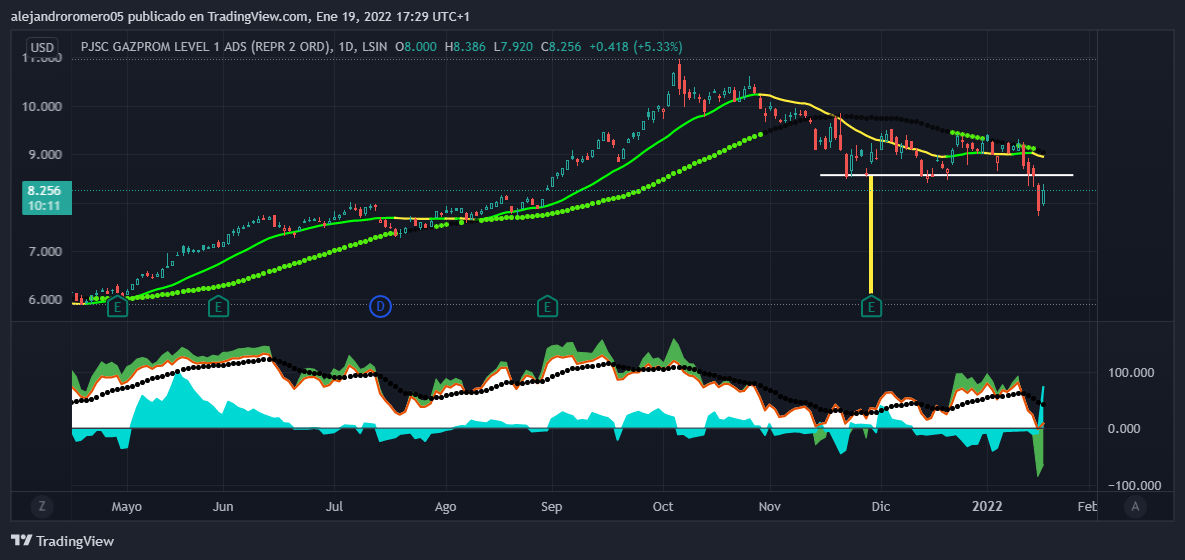This screenshot has height=560, width=1185.
Task: Open the earnings E marker near Jun
Action: (218, 306)
